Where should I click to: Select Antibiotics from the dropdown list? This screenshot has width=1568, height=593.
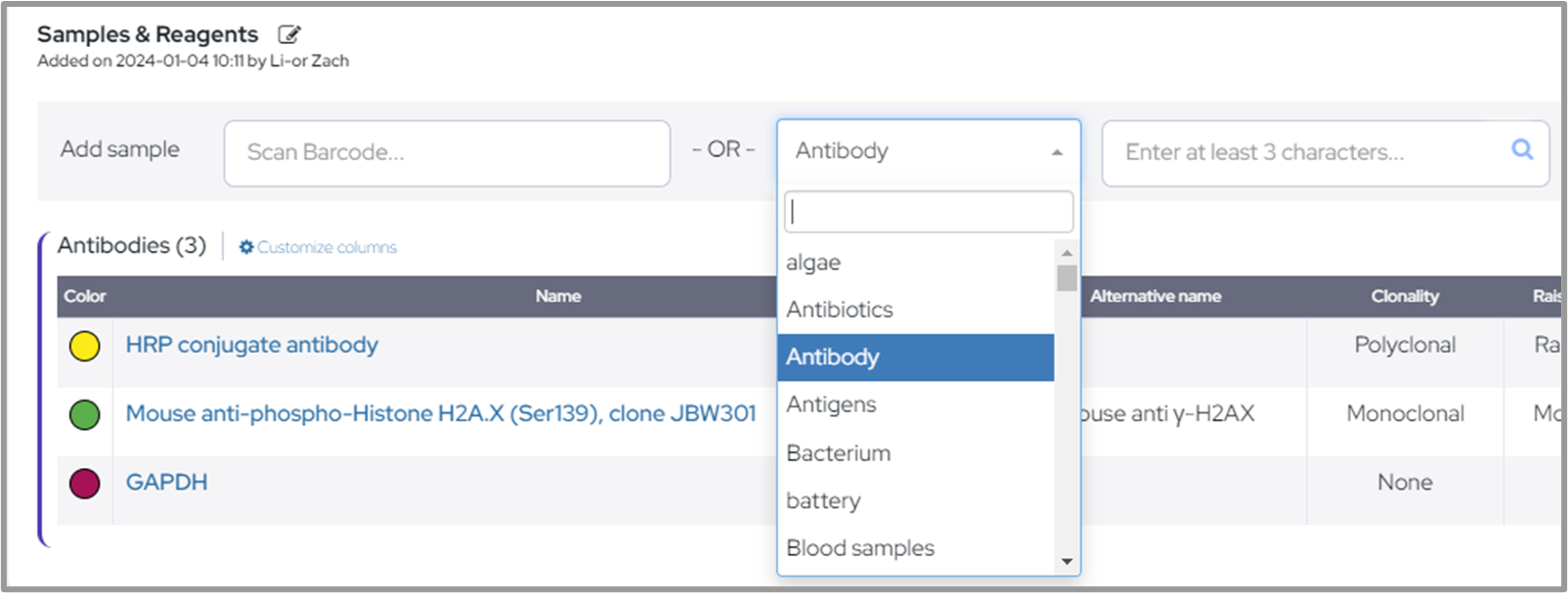pos(840,310)
